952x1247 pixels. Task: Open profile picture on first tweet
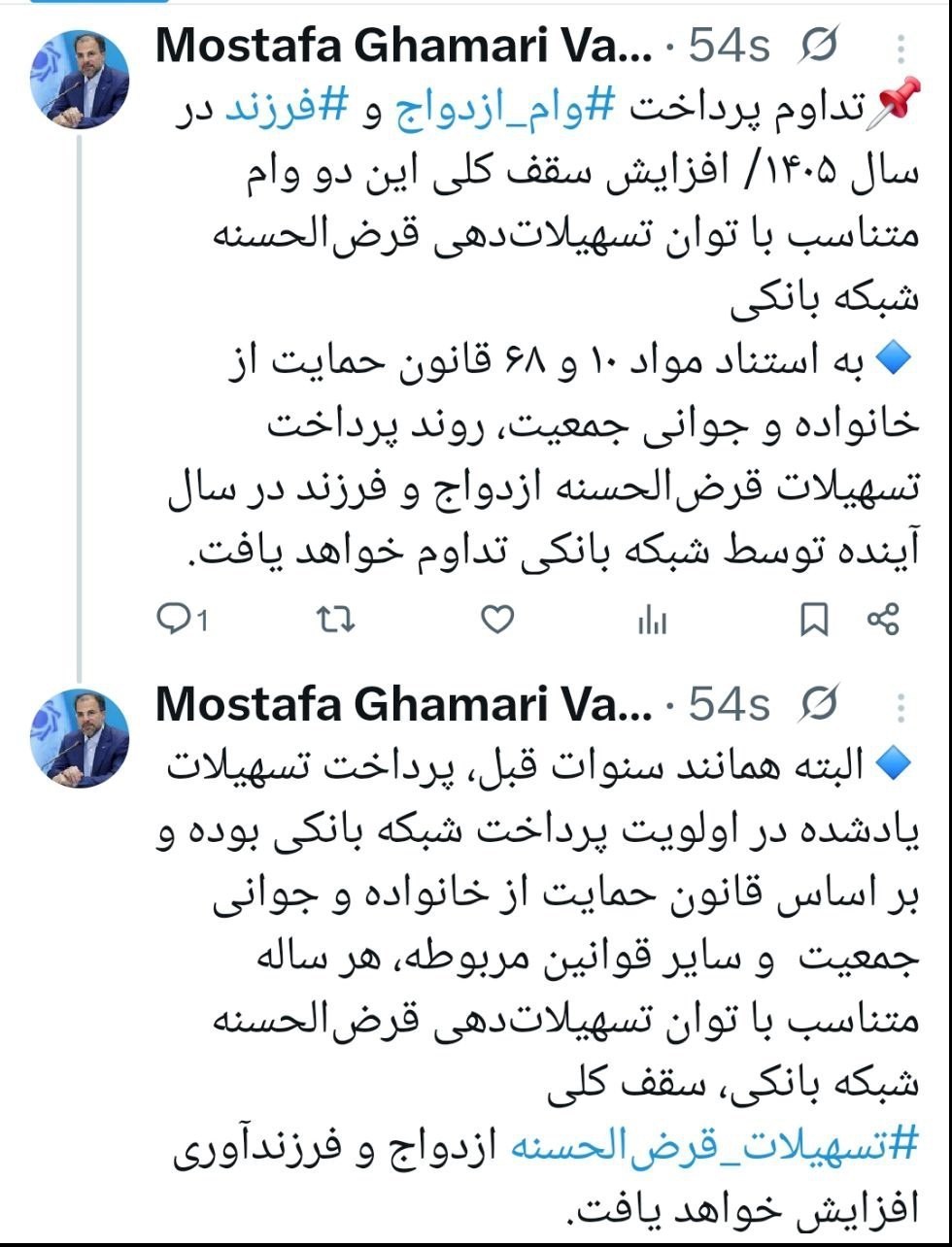(x=80, y=80)
